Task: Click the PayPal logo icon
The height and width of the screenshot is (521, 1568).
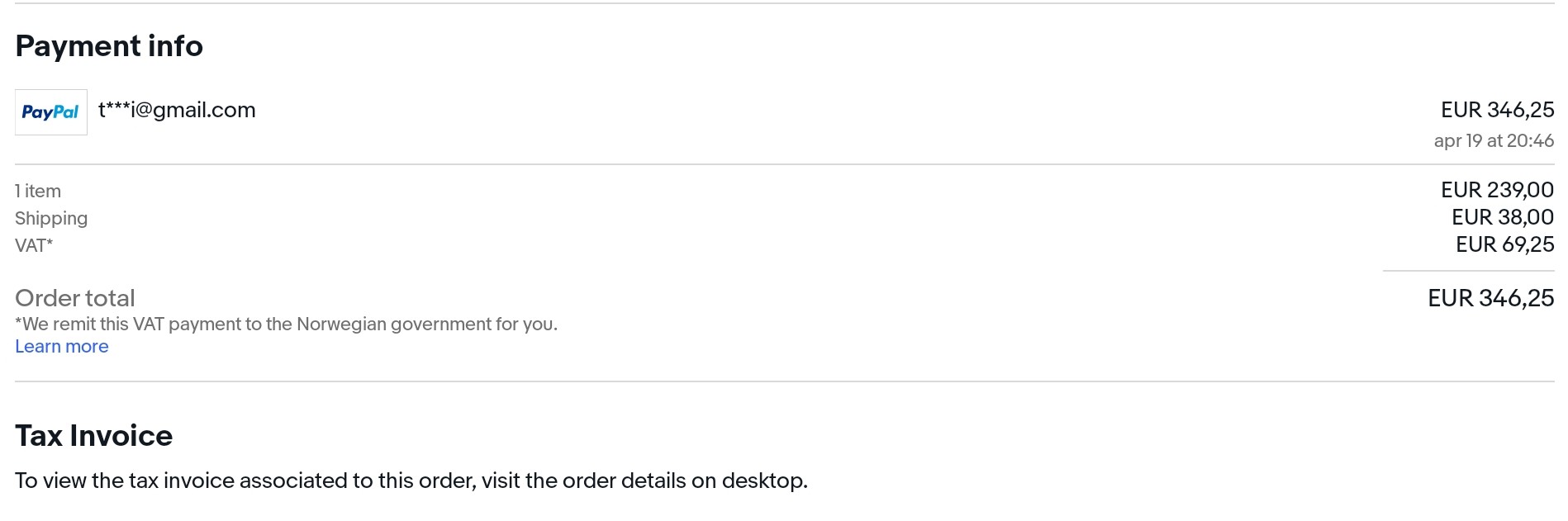Action: (50, 112)
